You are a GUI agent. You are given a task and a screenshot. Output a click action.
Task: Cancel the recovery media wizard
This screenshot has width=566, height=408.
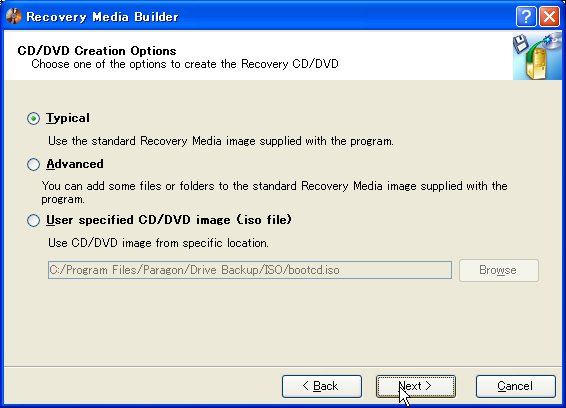click(515, 386)
